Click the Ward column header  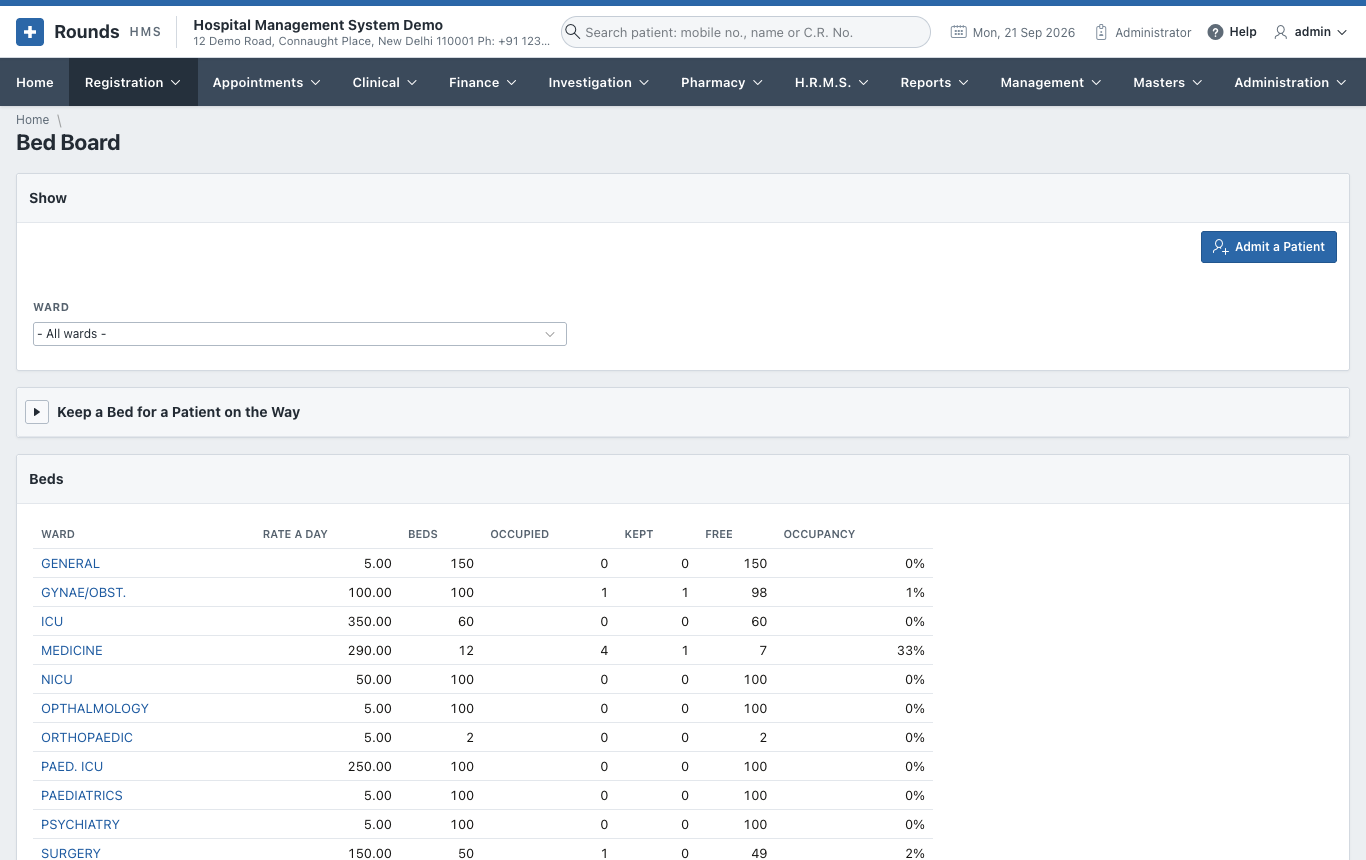tap(58, 534)
